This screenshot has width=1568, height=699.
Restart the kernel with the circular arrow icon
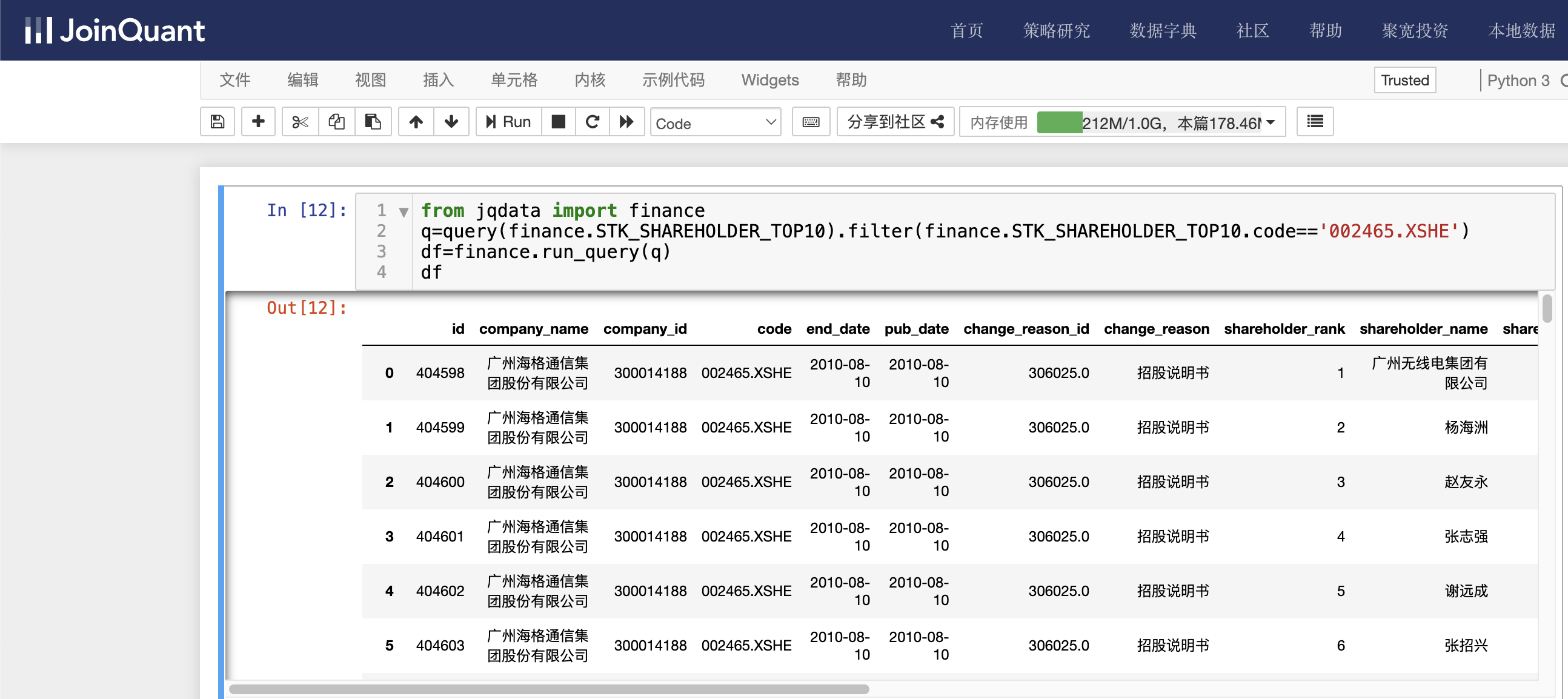[593, 122]
